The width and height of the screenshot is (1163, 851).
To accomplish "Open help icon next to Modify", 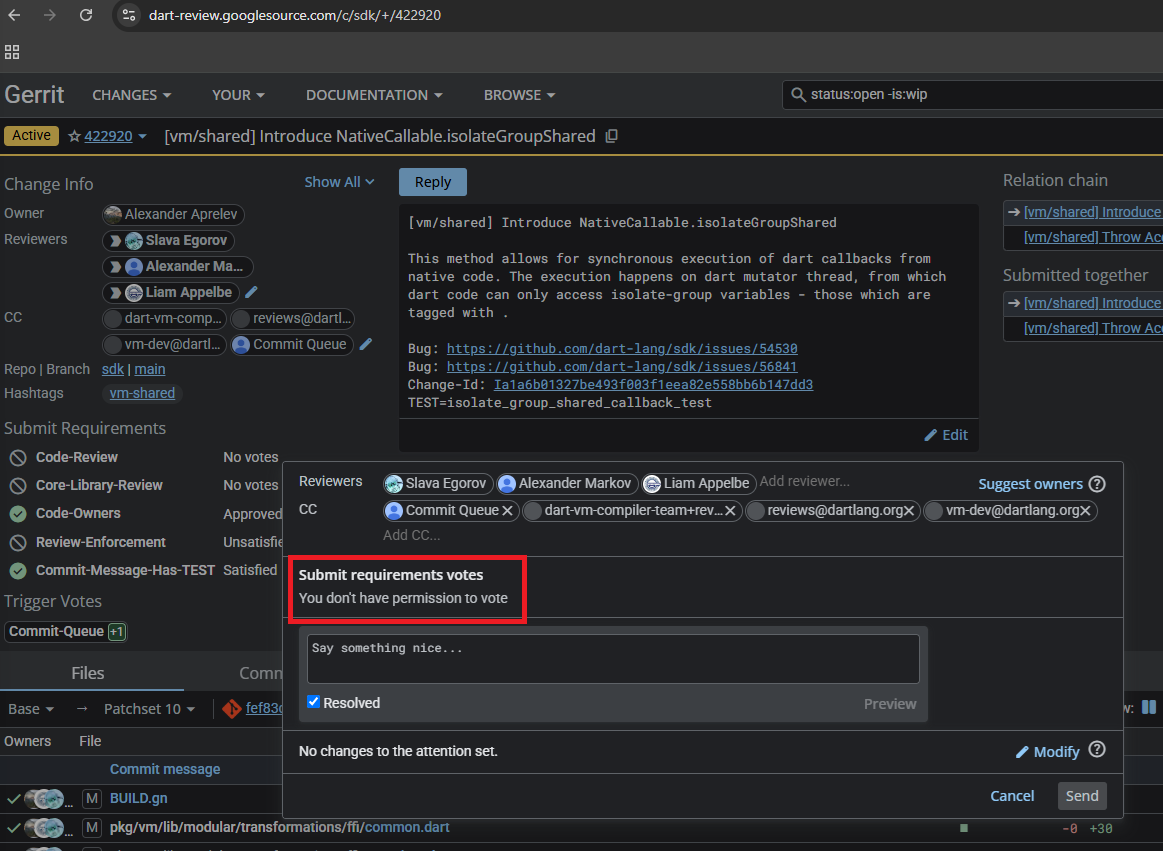I will (x=1097, y=749).
